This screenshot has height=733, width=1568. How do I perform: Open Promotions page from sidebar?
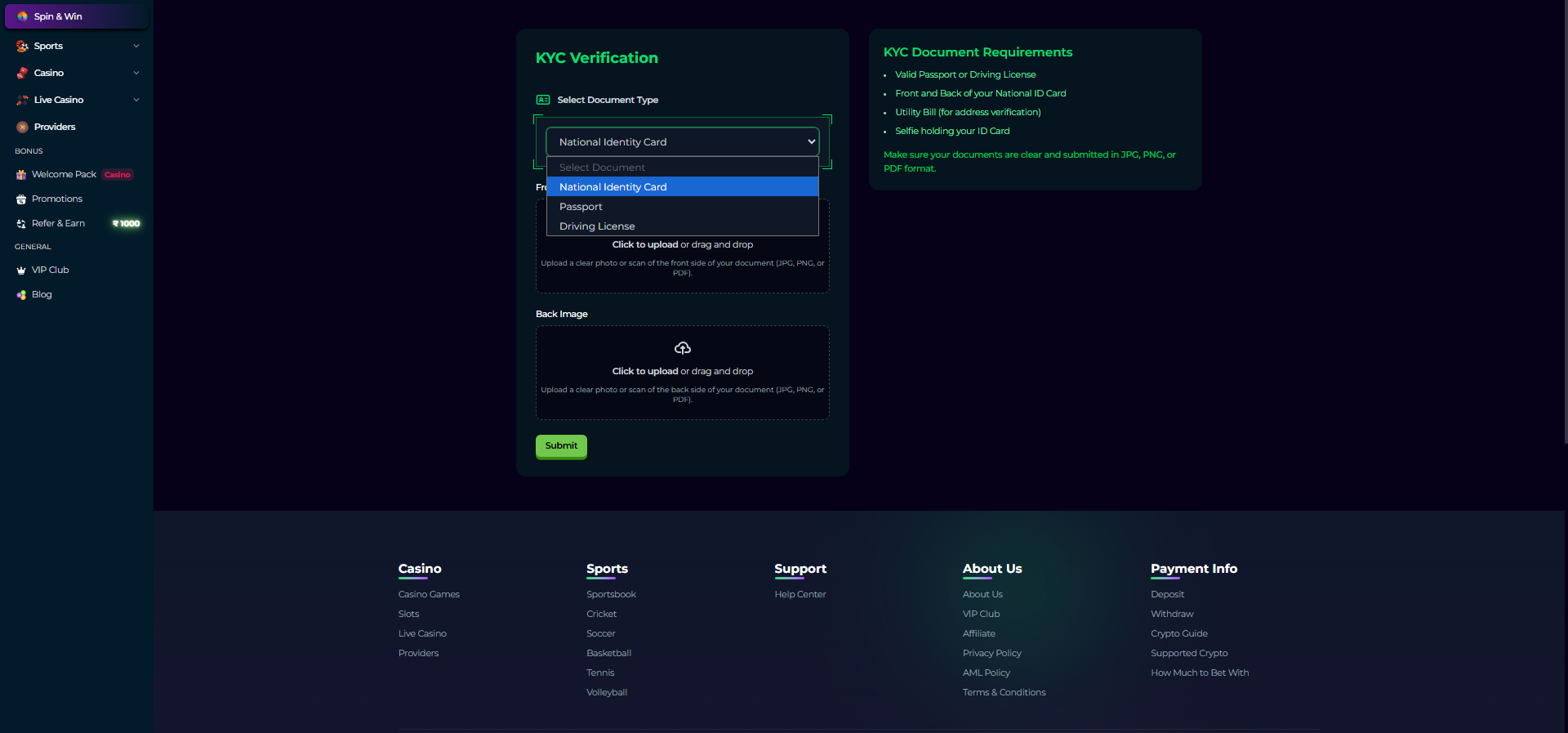(57, 199)
